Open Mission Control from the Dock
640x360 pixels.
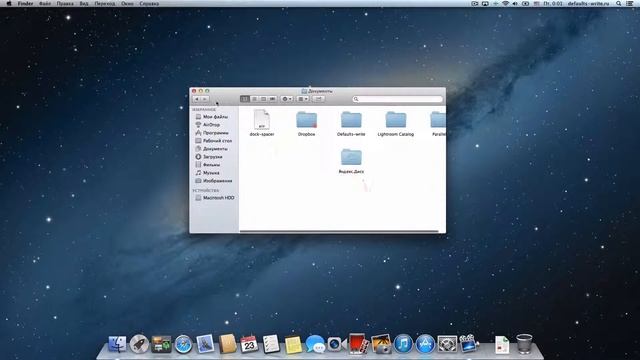[x=161, y=344]
